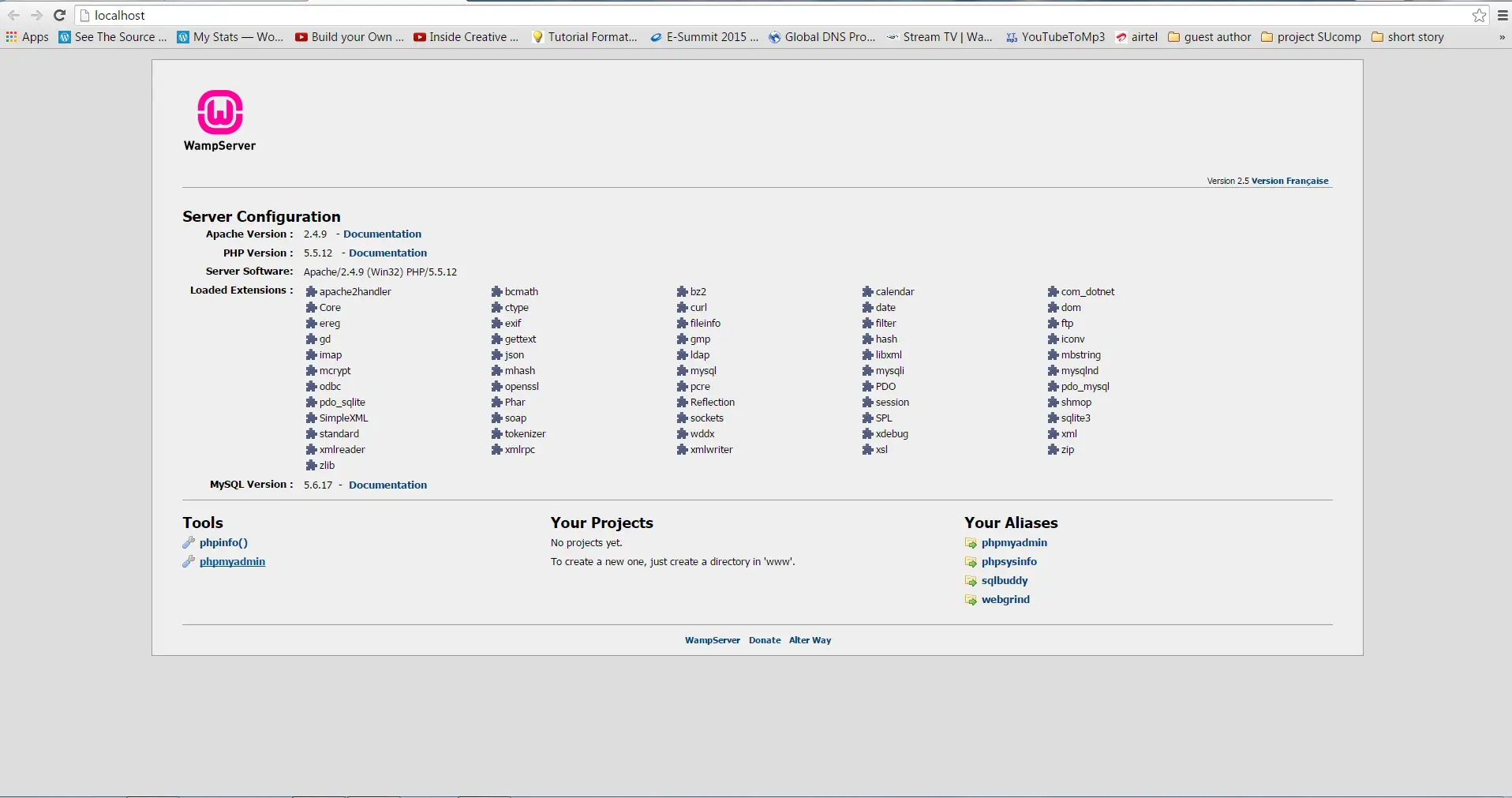Open airtel bookmark
The width and height of the screenshot is (1512, 798).
[x=1136, y=37]
